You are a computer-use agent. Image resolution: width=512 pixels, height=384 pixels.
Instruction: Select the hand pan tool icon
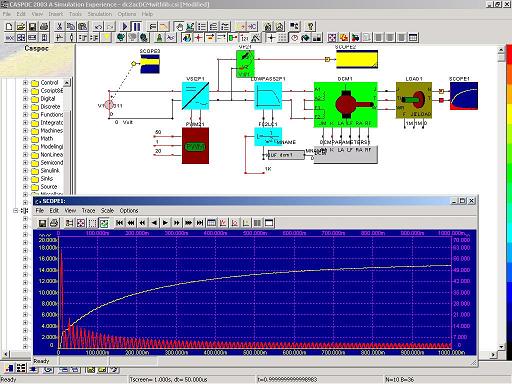coord(179,26)
